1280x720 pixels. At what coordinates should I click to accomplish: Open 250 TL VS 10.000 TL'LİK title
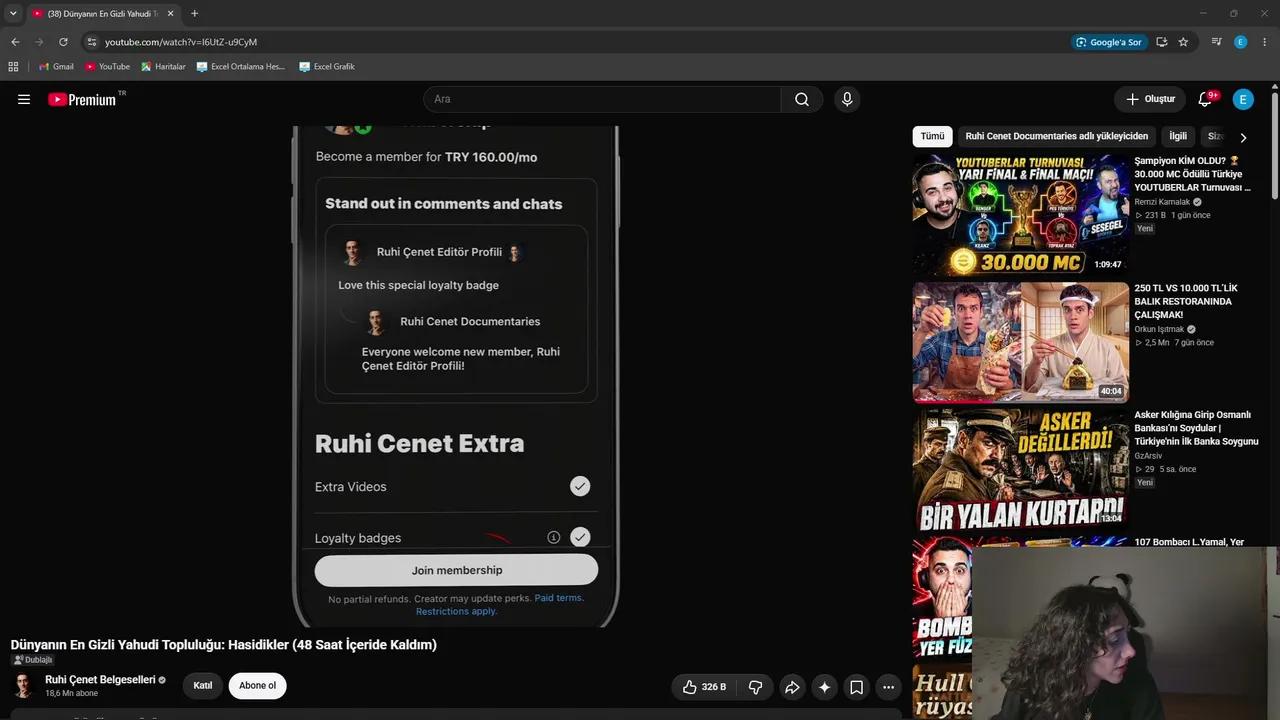pos(1186,301)
